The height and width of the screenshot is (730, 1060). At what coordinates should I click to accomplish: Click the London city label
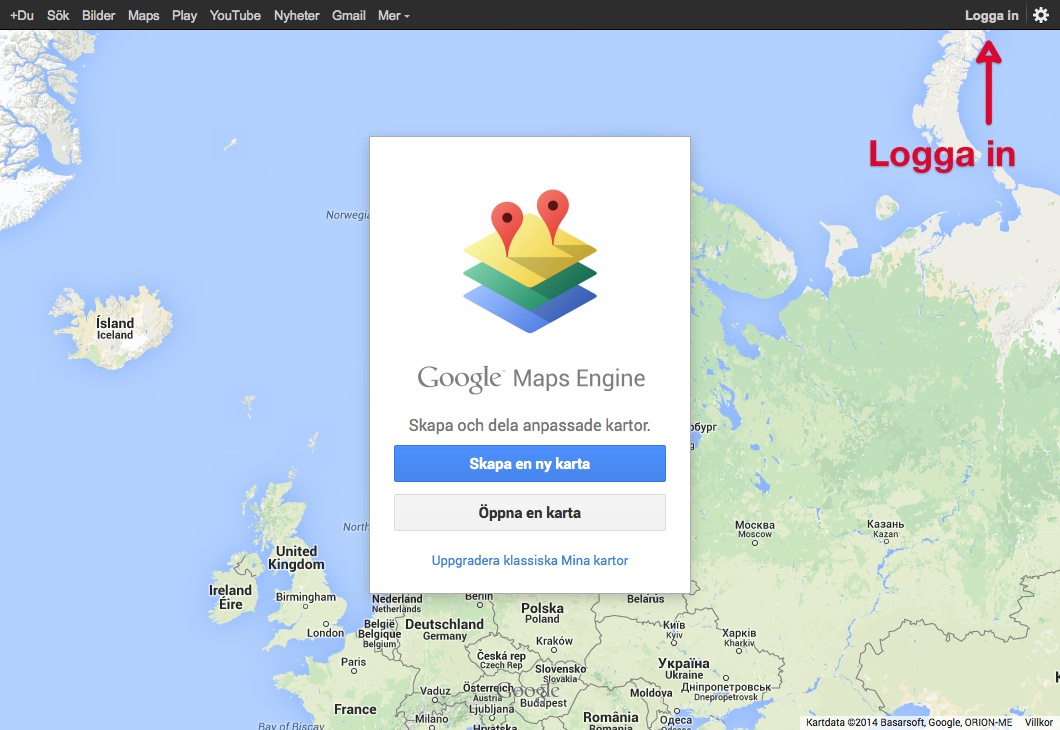pos(325,633)
